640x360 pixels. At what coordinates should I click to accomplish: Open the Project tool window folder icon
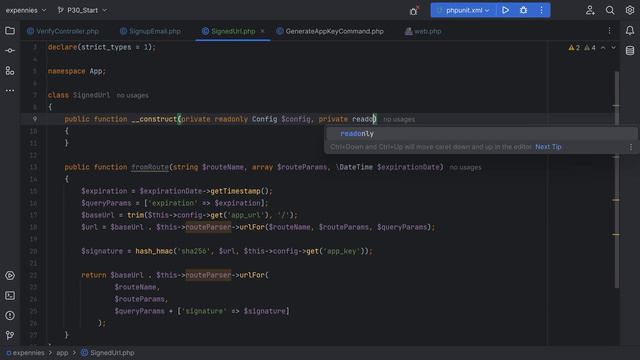(x=10, y=31)
